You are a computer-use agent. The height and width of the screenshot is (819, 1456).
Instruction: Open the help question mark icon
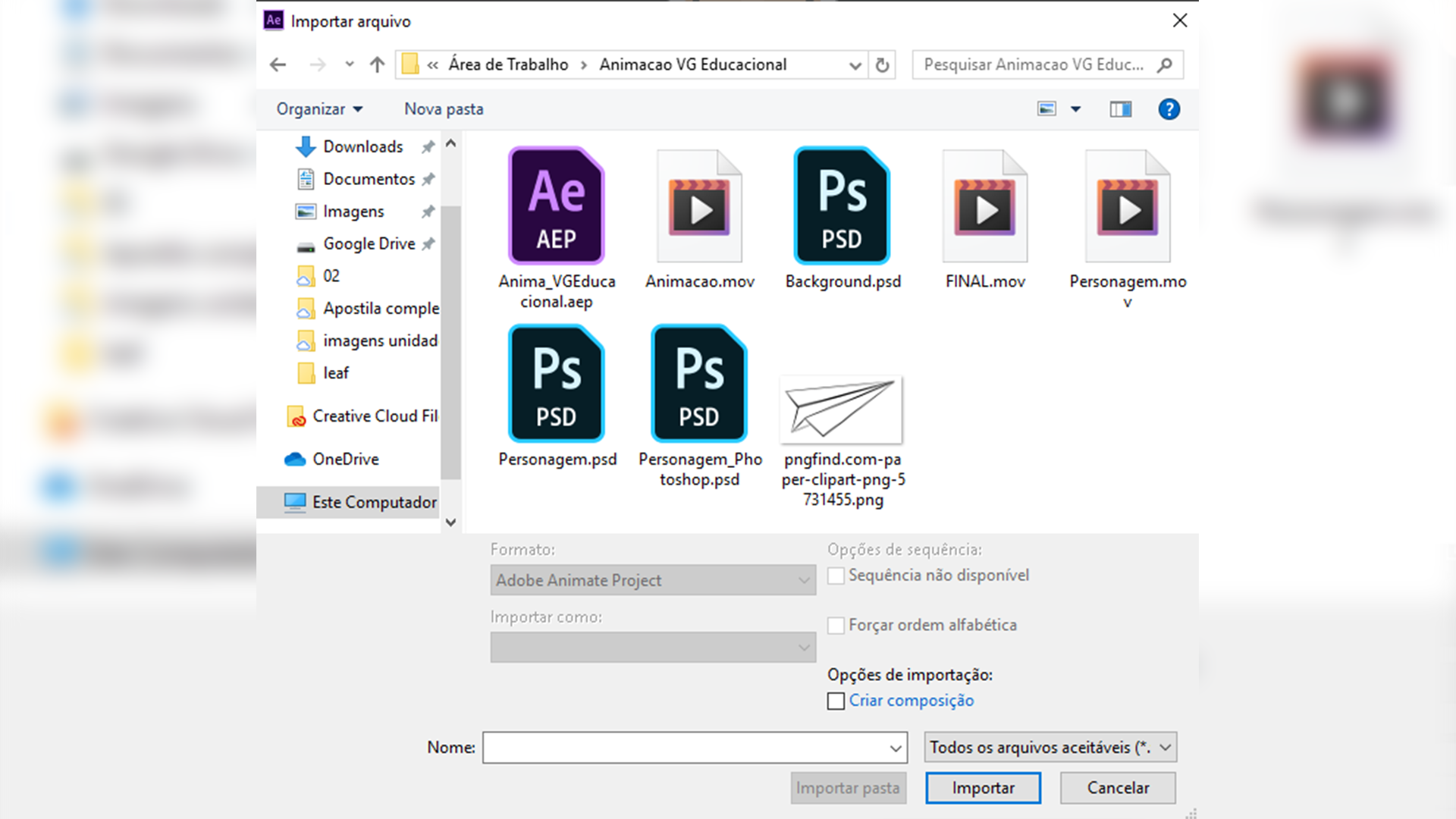(1169, 109)
